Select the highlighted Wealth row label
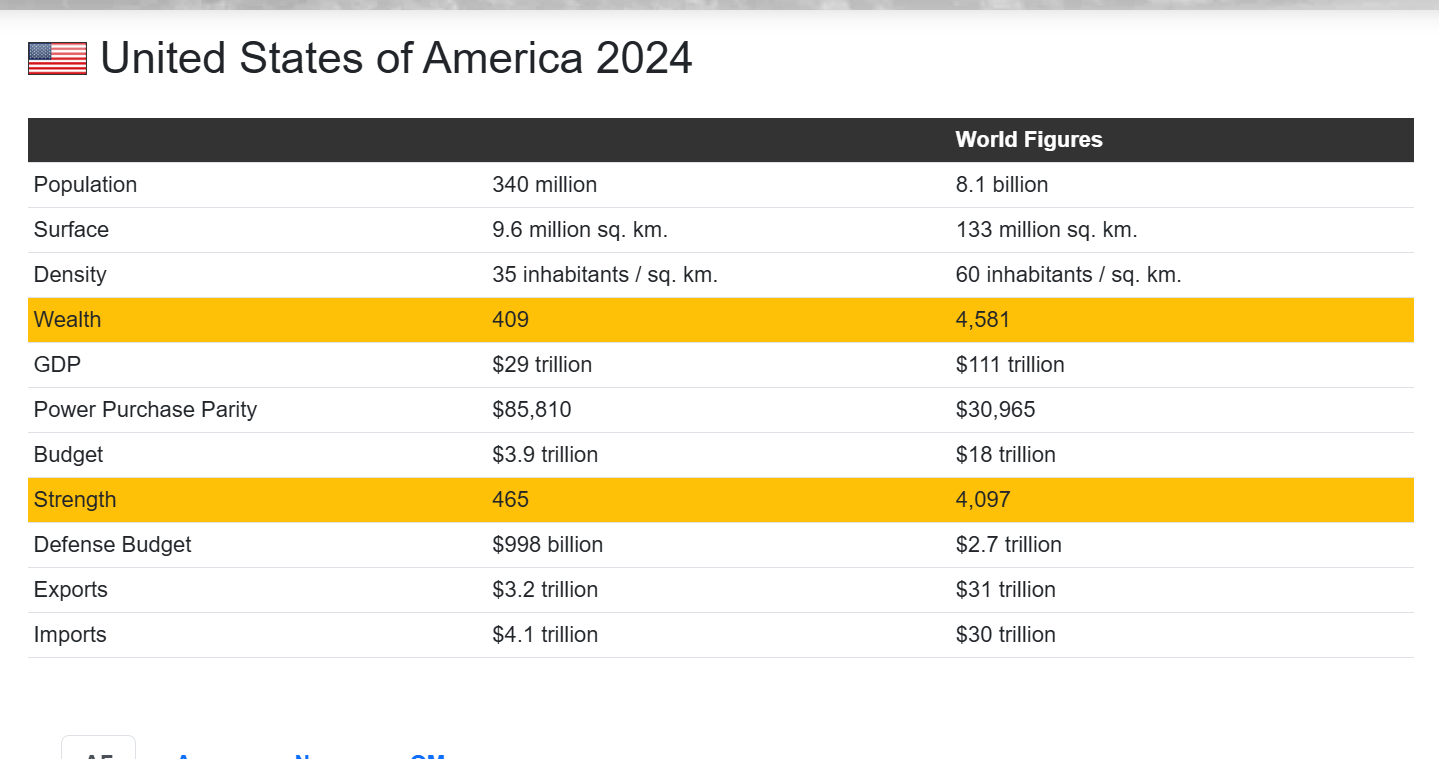Image resolution: width=1439 pixels, height=759 pixels. (67, 320)
